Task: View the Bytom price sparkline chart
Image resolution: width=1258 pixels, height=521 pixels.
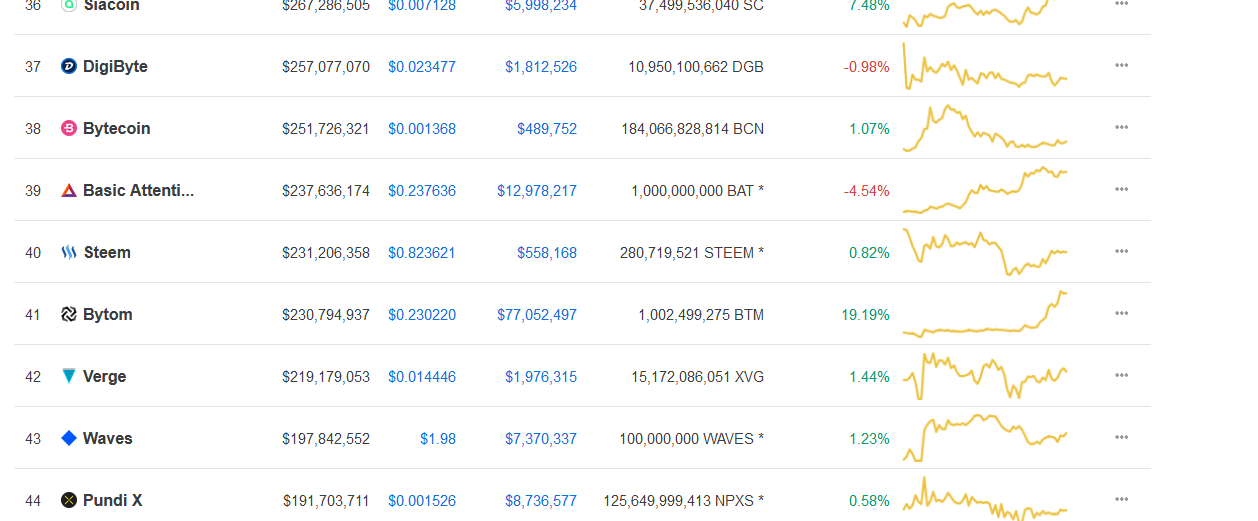Action: tap(985, 314)
